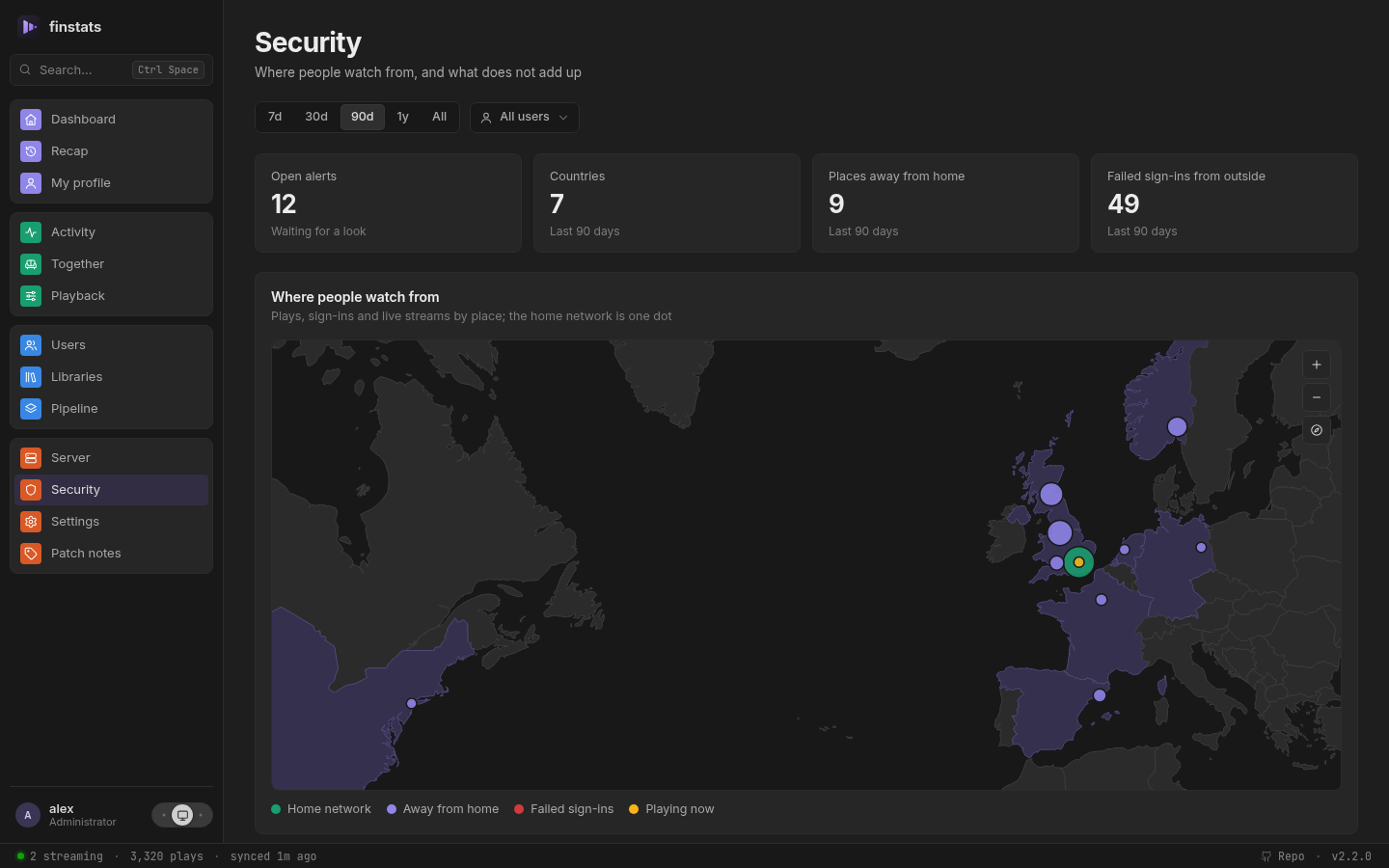
Task: Open the Together icon in sidebar
Action: click(31, 264)
